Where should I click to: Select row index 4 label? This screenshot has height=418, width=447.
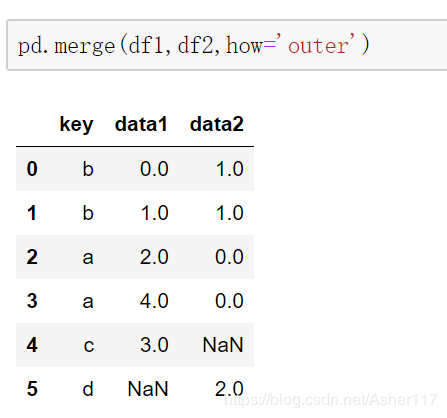pyautogui.click(x=32, y=345)
